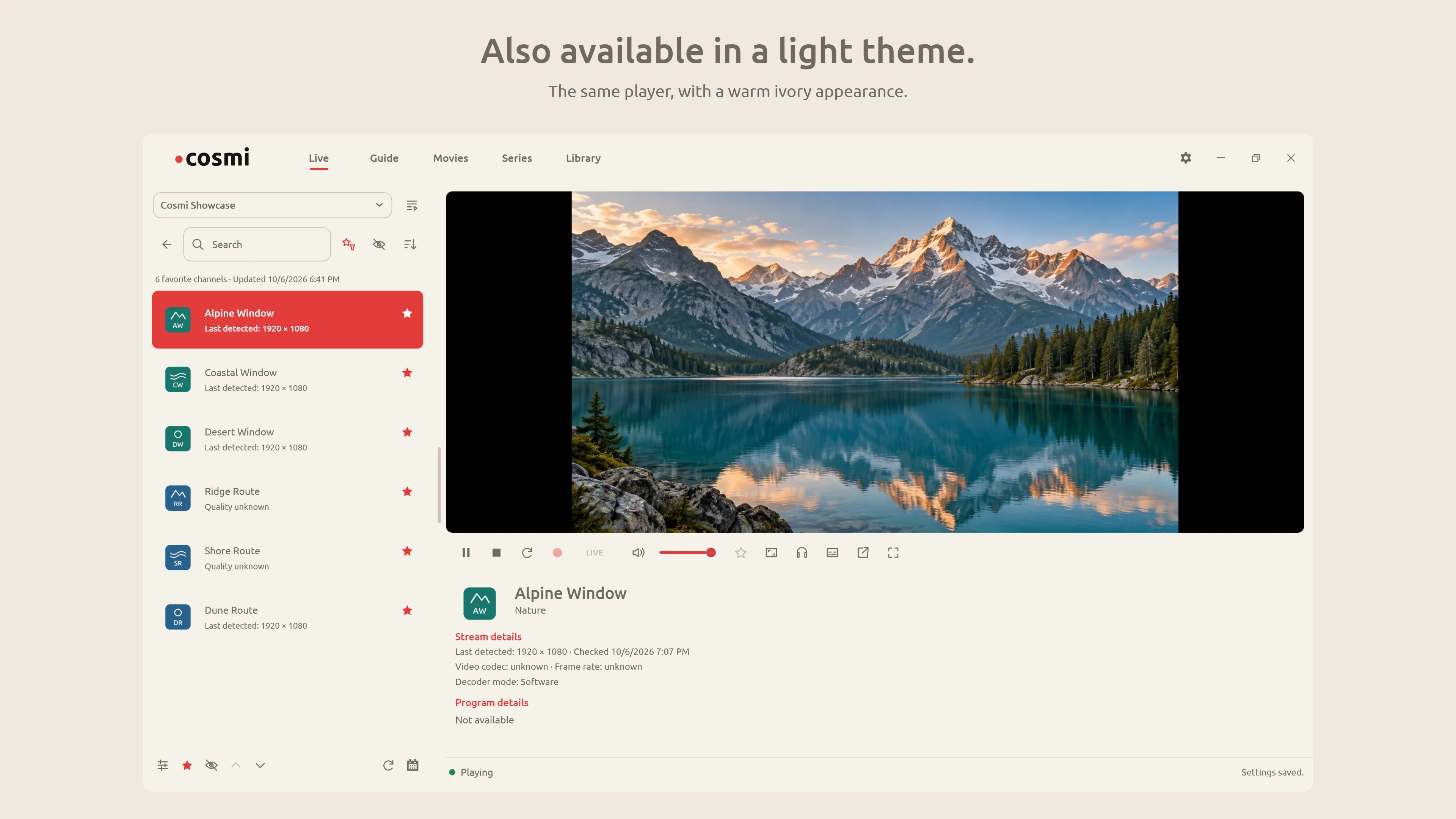Toggle hidden channels eye icon next to search
This screenshot has height=819, width=1456.
pyautogui.click(x=379, y=244)
